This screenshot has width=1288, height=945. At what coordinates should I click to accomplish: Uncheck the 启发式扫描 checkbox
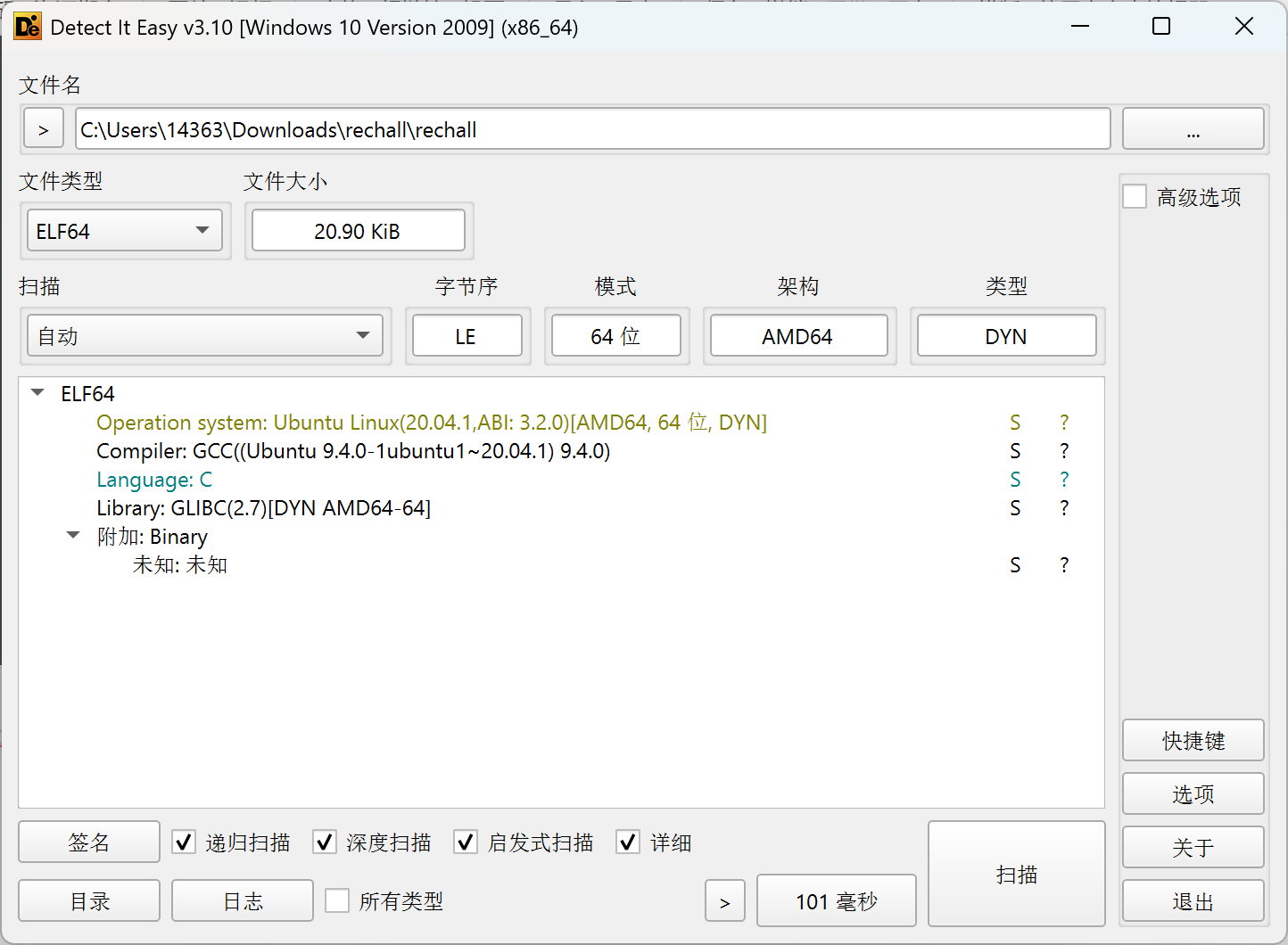[x=466, y=842]
